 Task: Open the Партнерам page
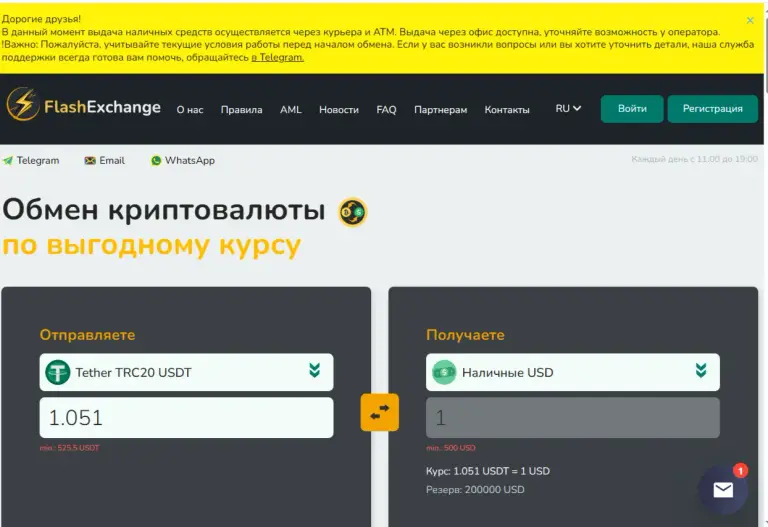point(441,110)
